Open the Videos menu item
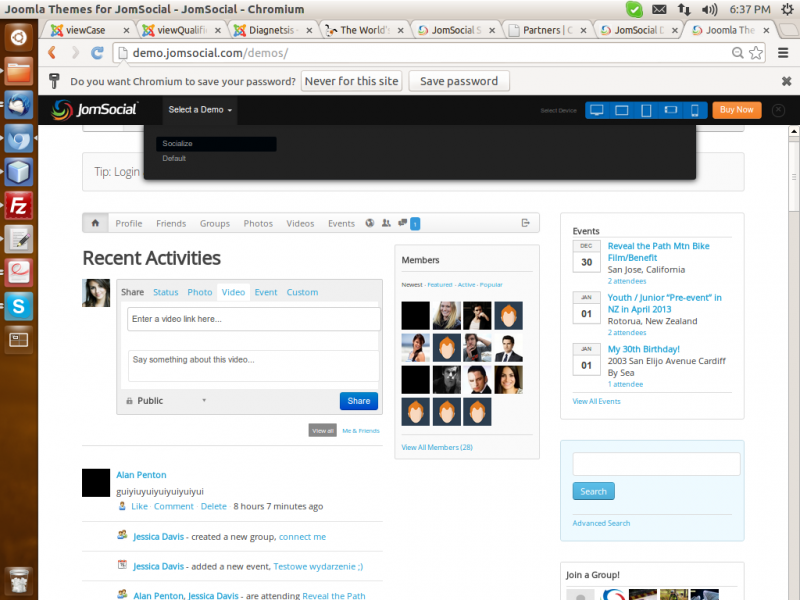Image resolution: width=800 pixels, height=600 pixels. coord(300,223)
